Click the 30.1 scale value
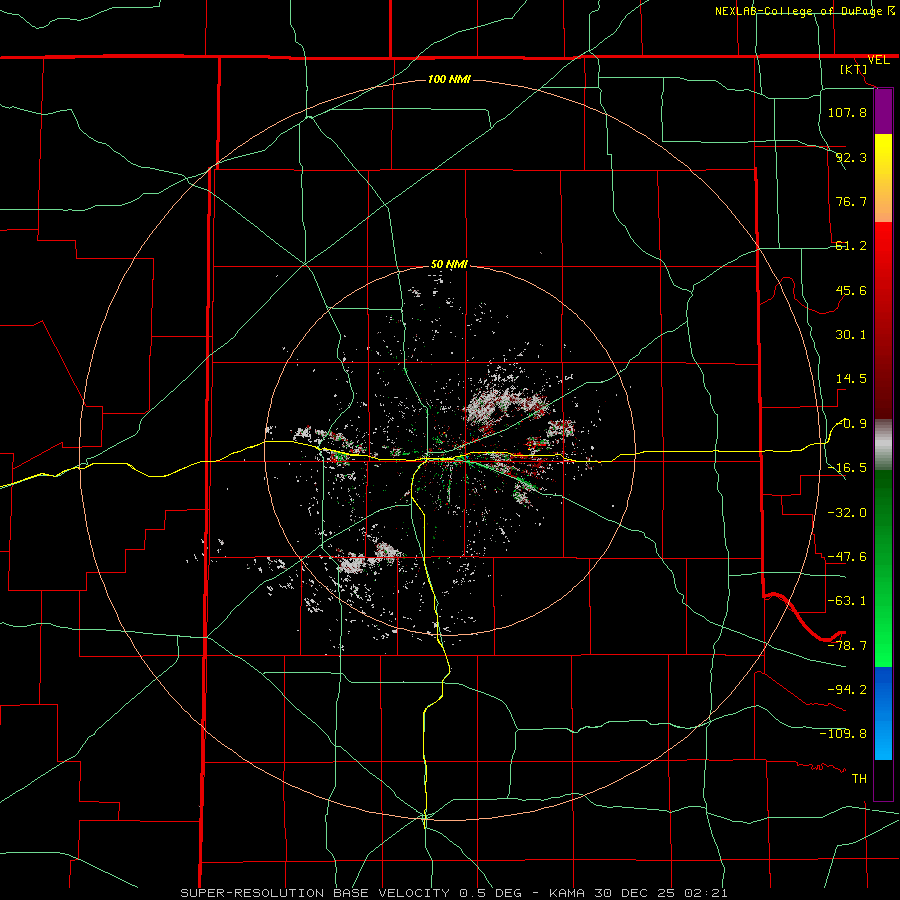 coord(851,335)
